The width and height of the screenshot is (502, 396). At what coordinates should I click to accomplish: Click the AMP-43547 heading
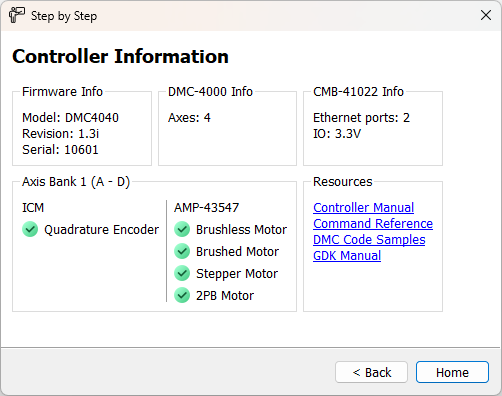tap(206, 208)
